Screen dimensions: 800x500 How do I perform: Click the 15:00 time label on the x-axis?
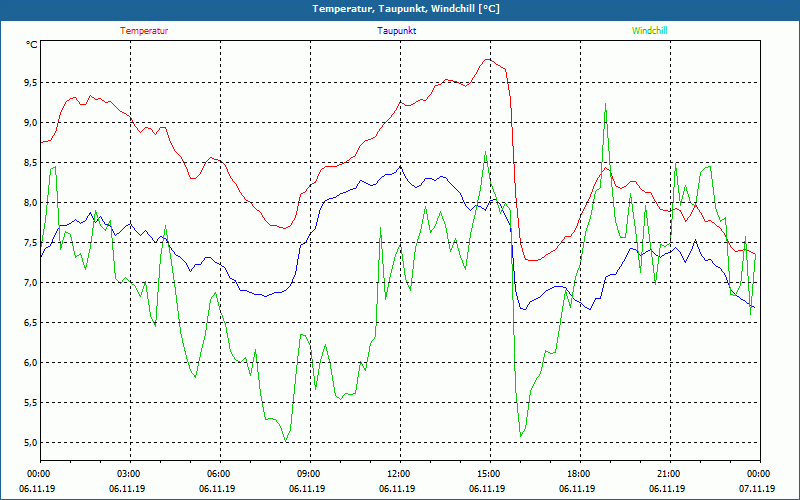(x=490, y=474)
